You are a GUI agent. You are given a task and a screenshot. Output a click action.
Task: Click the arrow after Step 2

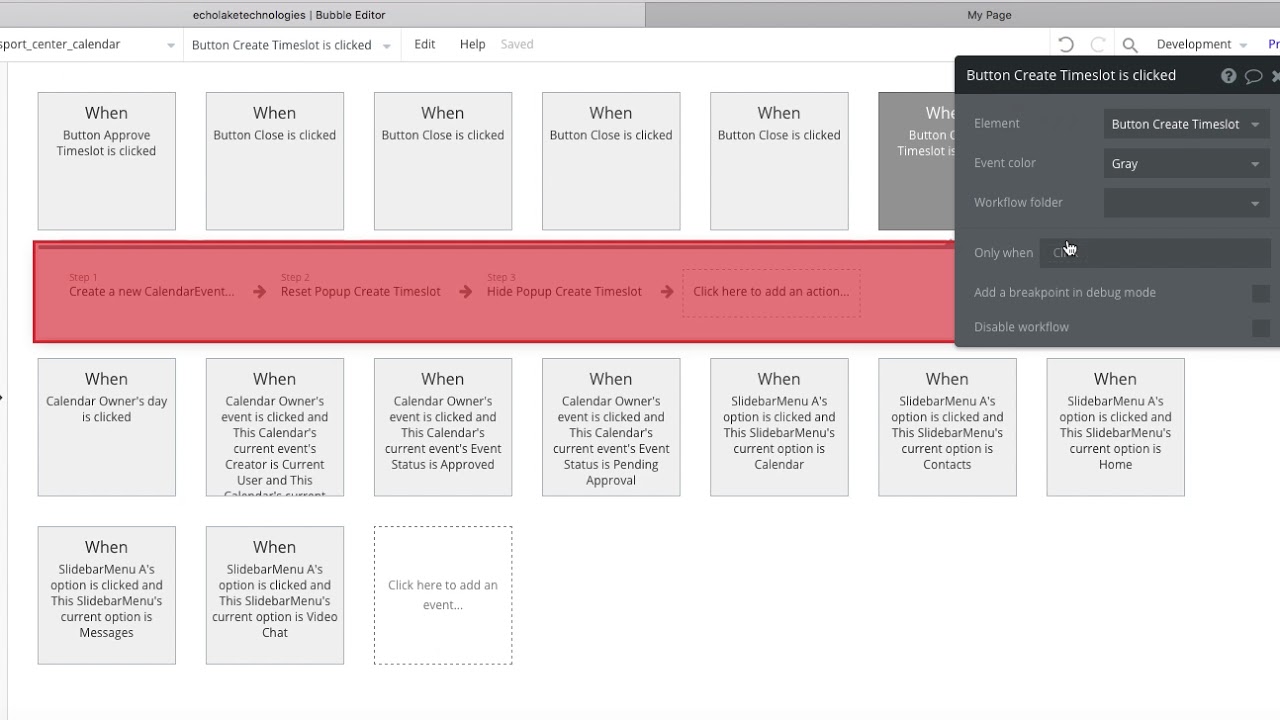[465, 292]
